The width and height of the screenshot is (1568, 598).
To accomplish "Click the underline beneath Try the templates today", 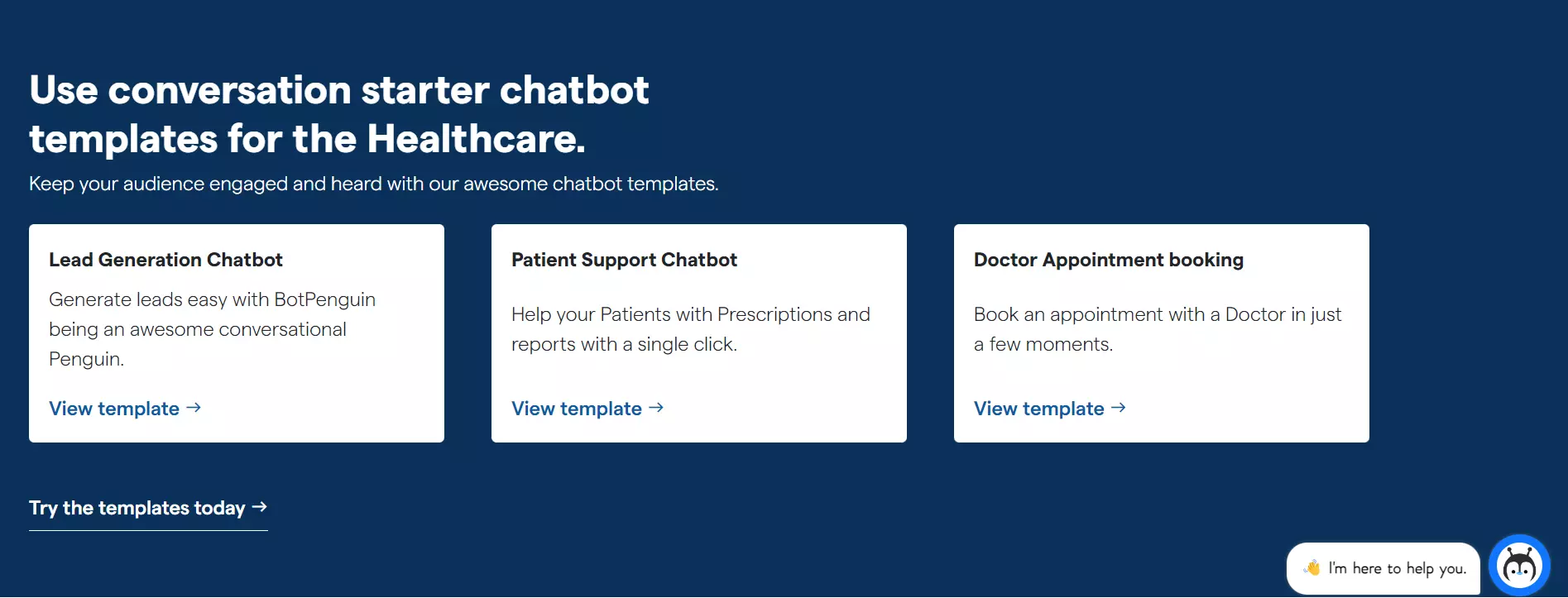I will tap(148, 530).
